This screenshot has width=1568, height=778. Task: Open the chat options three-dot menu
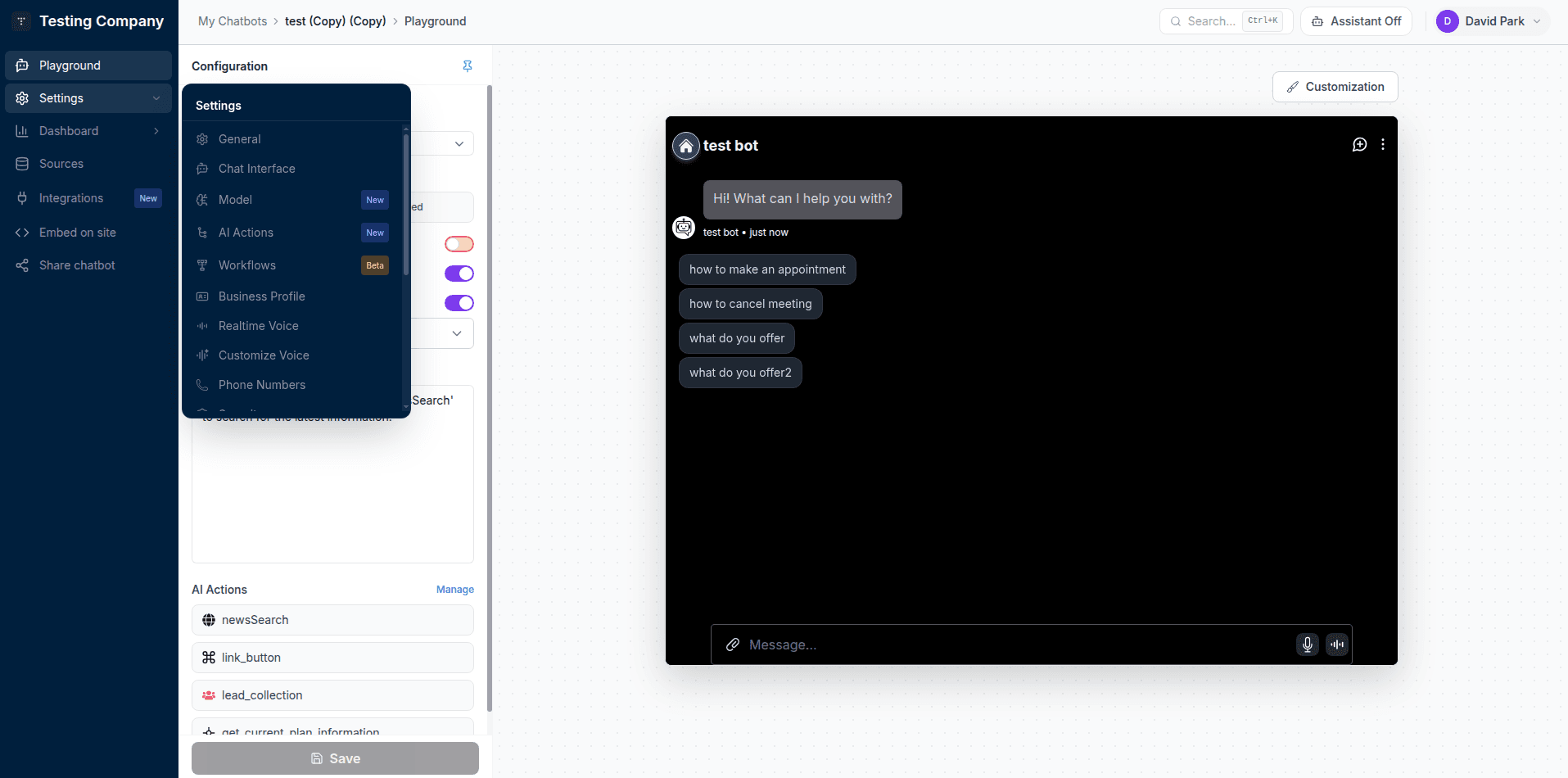tap(1383, 144)
